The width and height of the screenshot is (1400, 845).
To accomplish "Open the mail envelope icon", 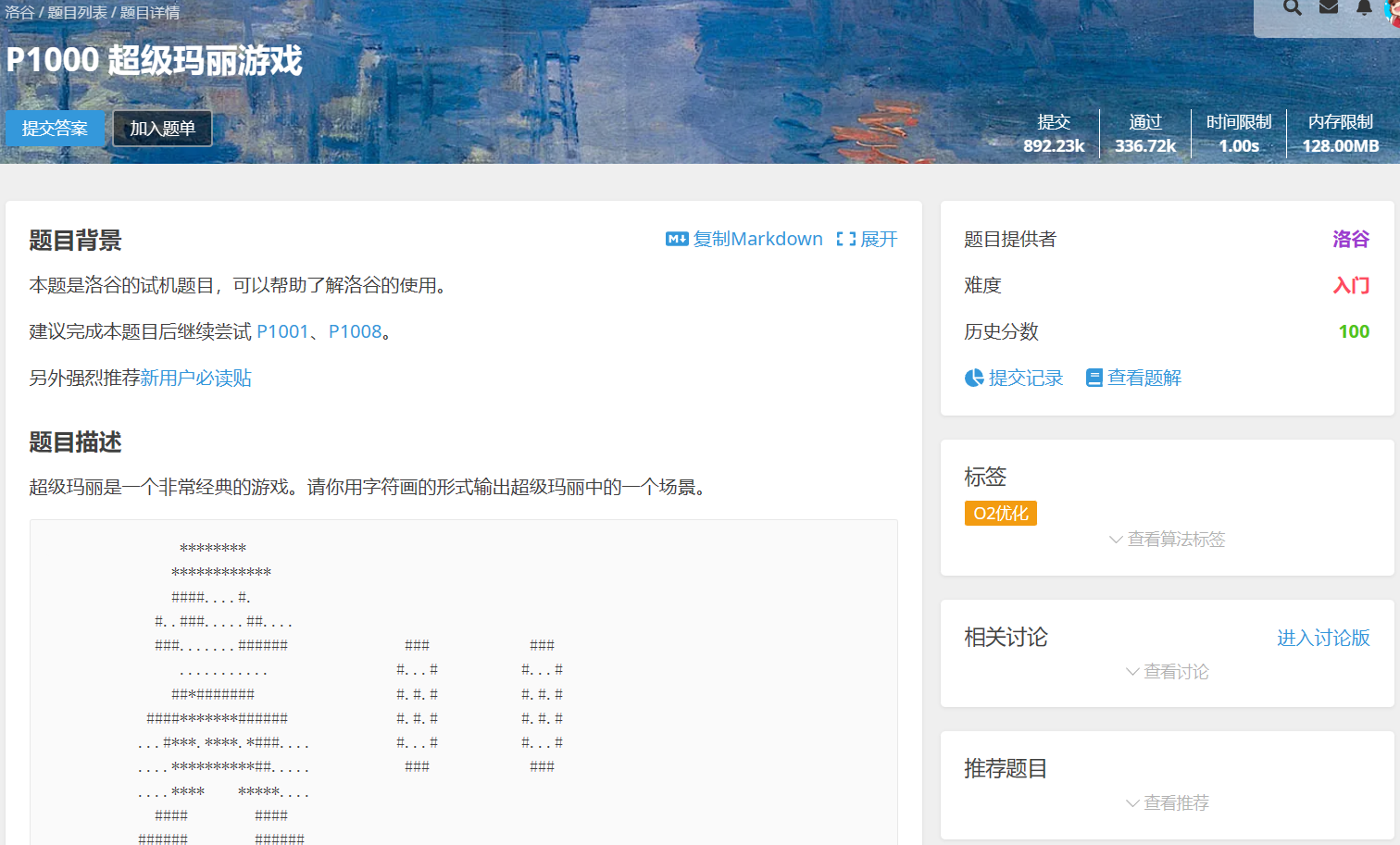I will 1329,7.
